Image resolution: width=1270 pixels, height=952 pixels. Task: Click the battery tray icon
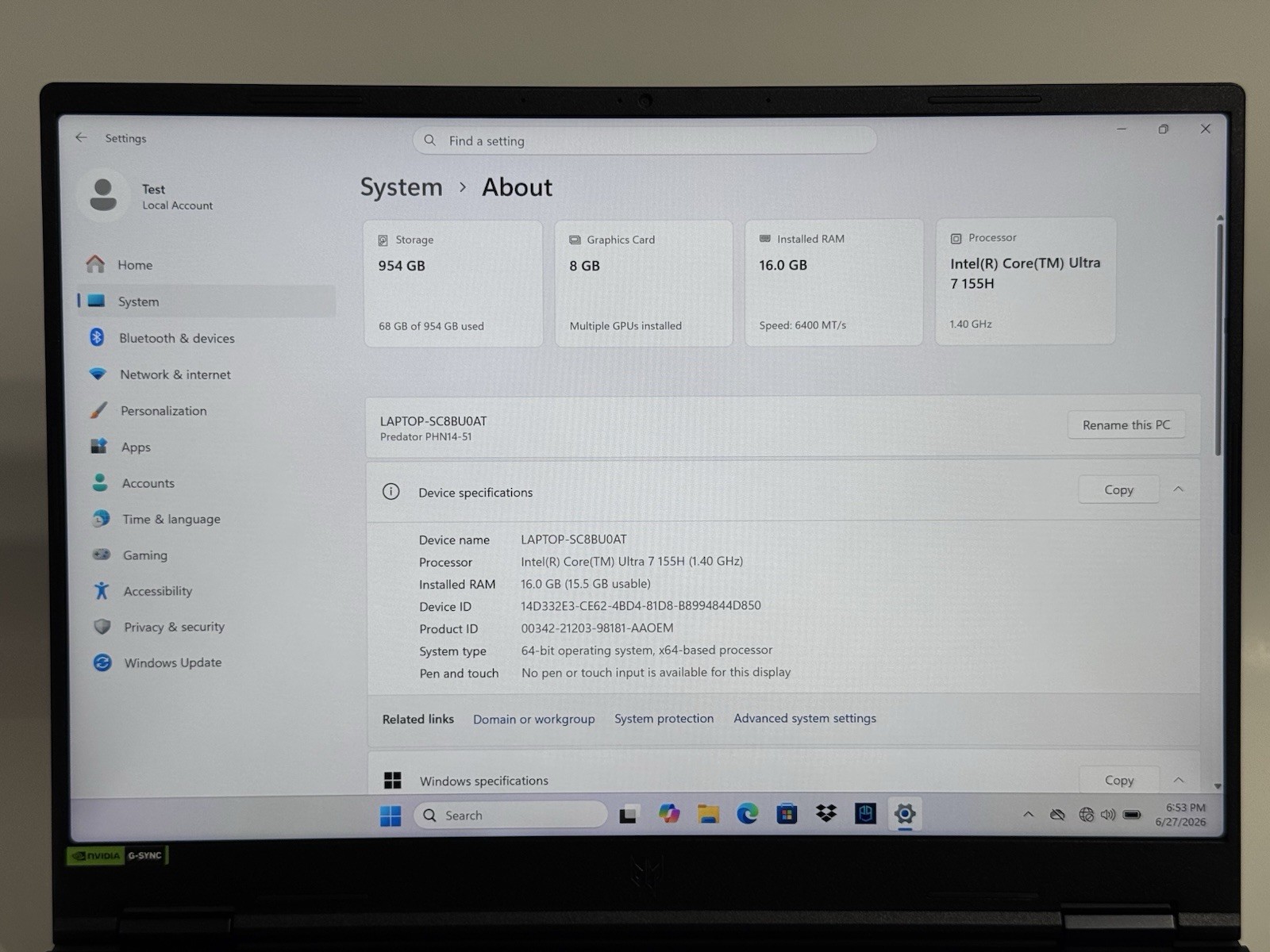pos(1133,815)
